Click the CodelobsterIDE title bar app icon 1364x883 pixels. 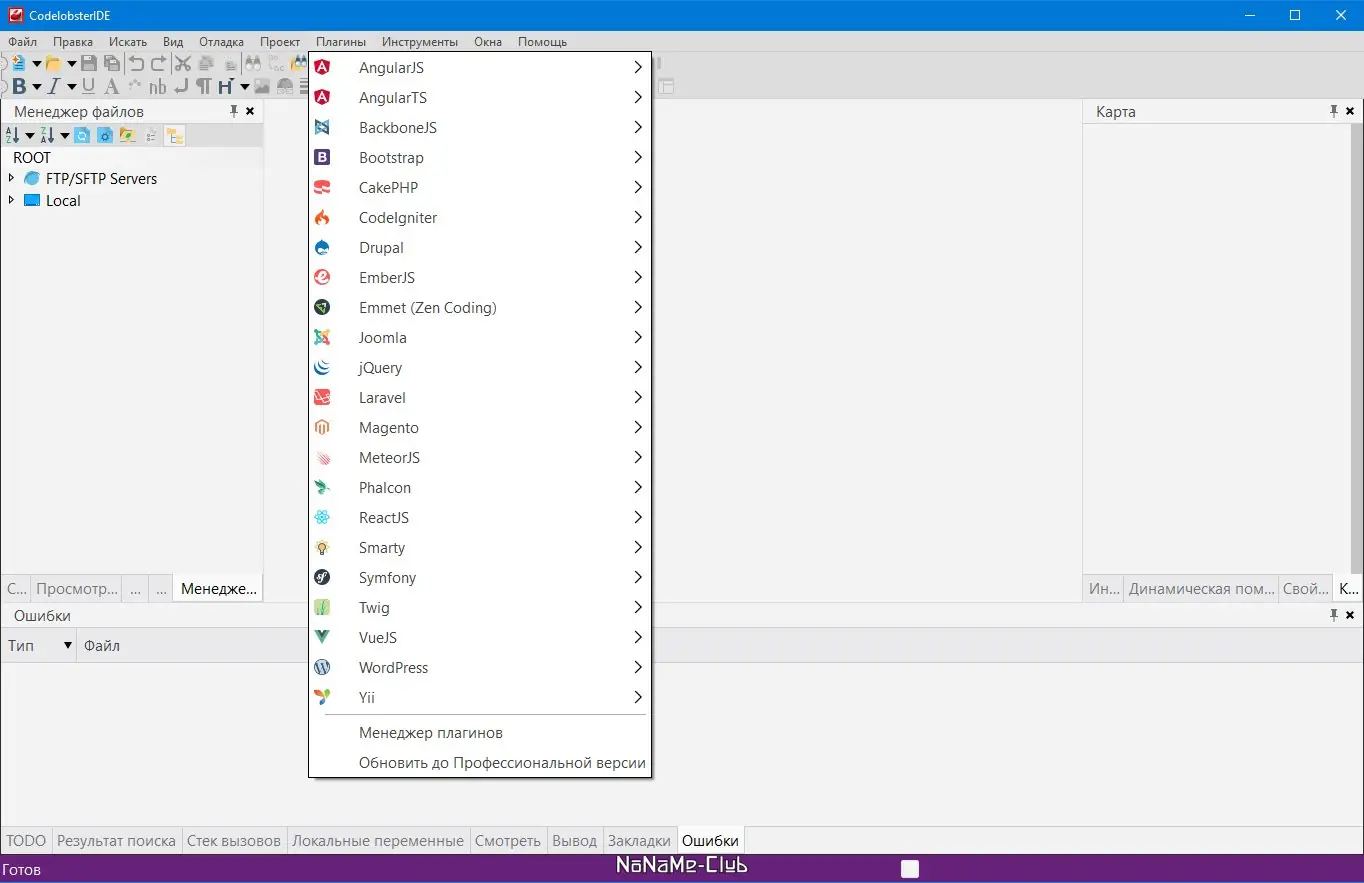(x=15, y=15)
